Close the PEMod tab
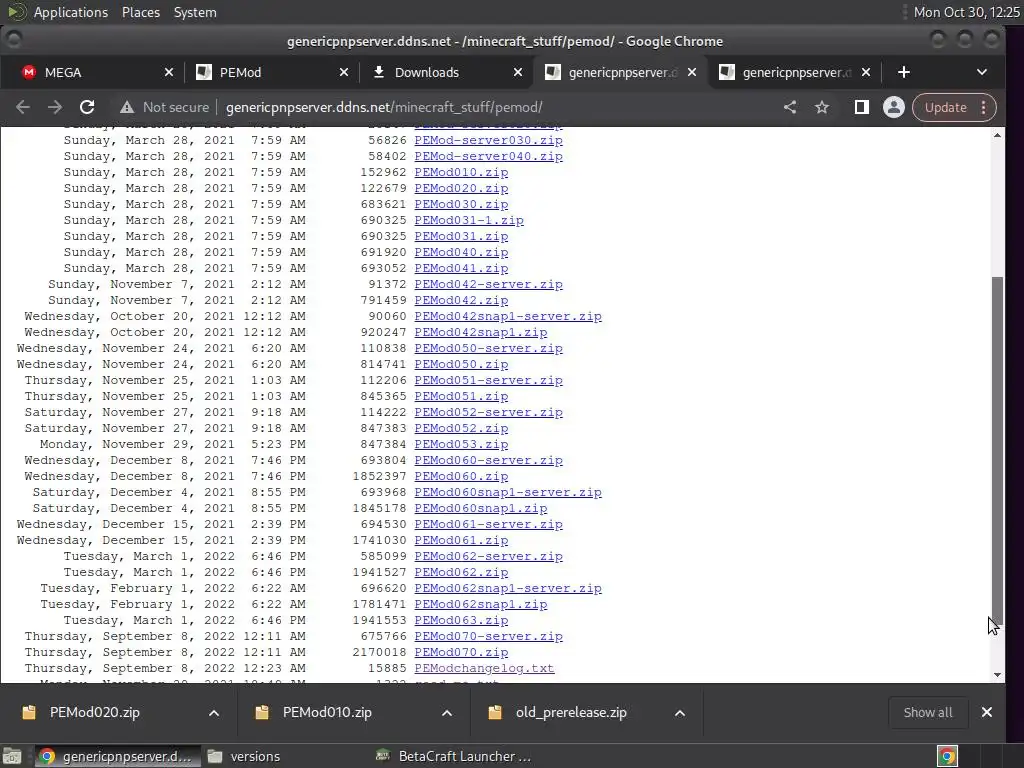The width and height of the screenshot is (1024, 768). click(344, 72)
